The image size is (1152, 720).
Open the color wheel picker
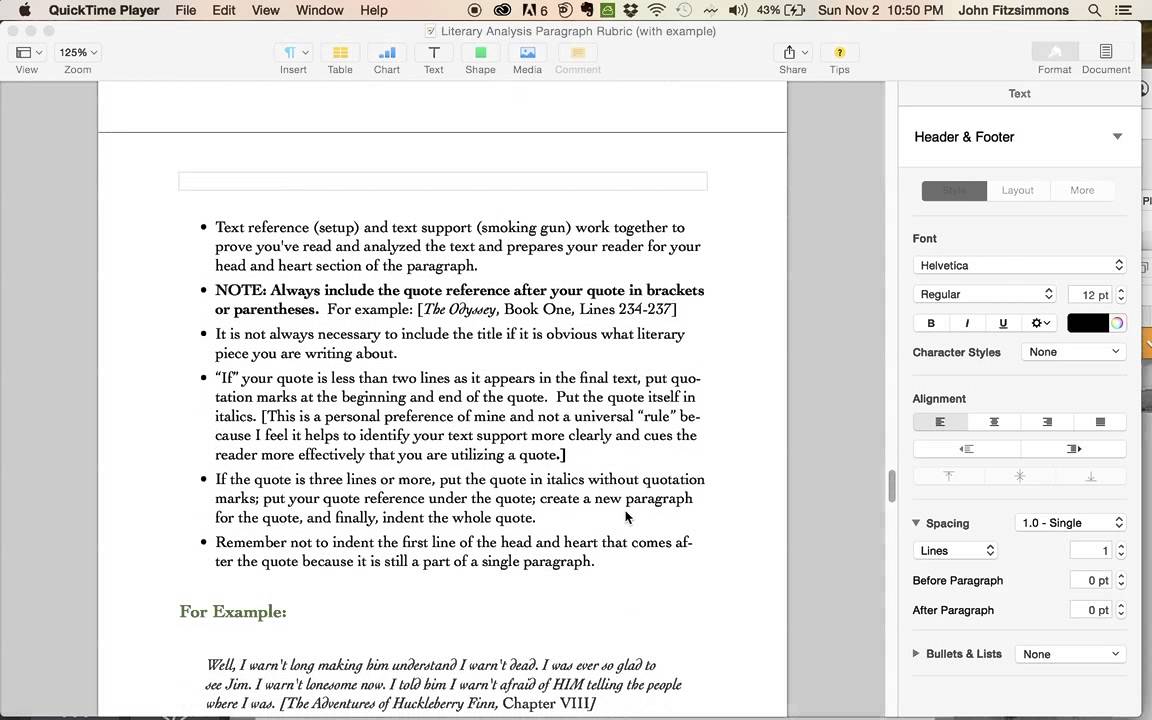pyautogui.click(x=1117, y=323)
